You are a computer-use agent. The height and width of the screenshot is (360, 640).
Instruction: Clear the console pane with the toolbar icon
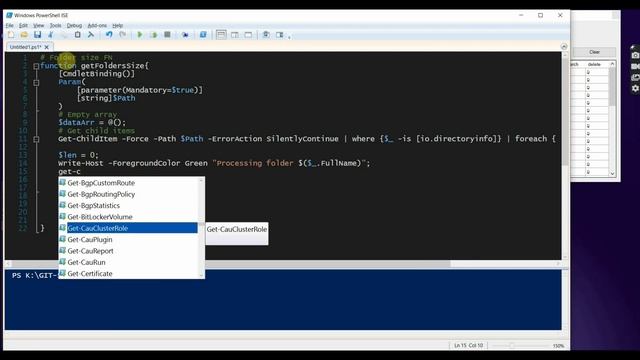tap(91, 35)
